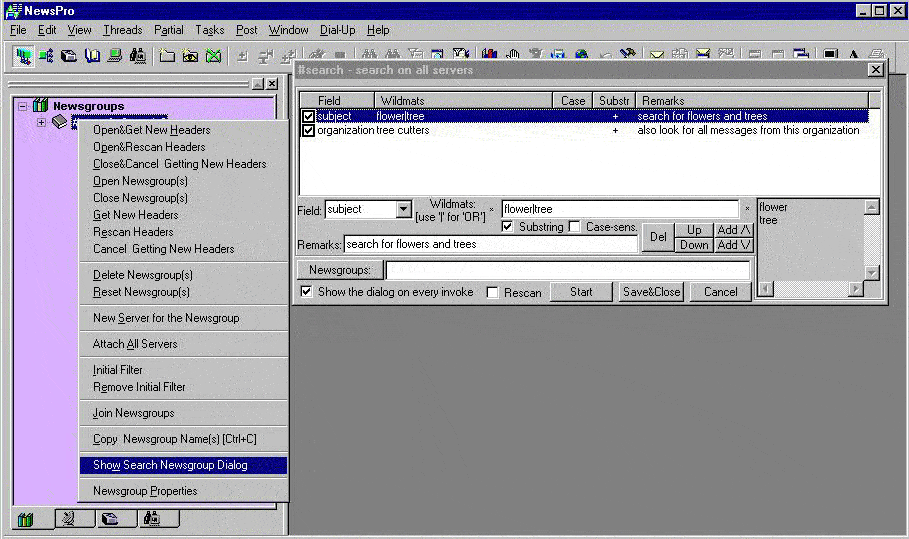
Task: Click the floppy disk save toolbar icon
Action: pos(558,54)
